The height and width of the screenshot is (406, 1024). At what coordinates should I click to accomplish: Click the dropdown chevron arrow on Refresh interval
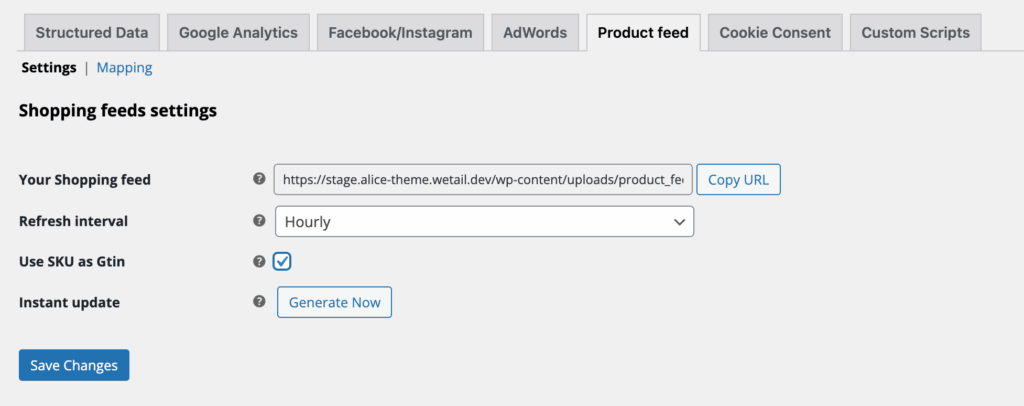coord(679,222)
